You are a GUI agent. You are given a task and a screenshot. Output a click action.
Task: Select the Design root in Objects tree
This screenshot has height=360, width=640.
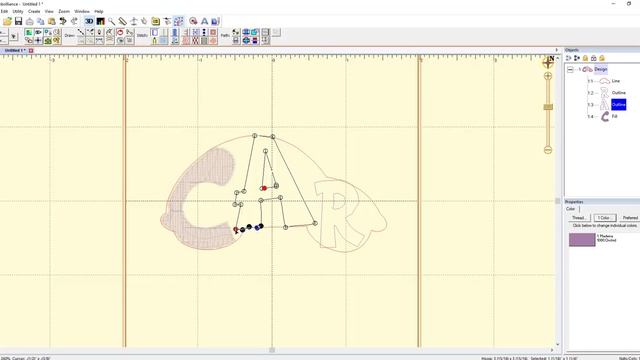600,69
